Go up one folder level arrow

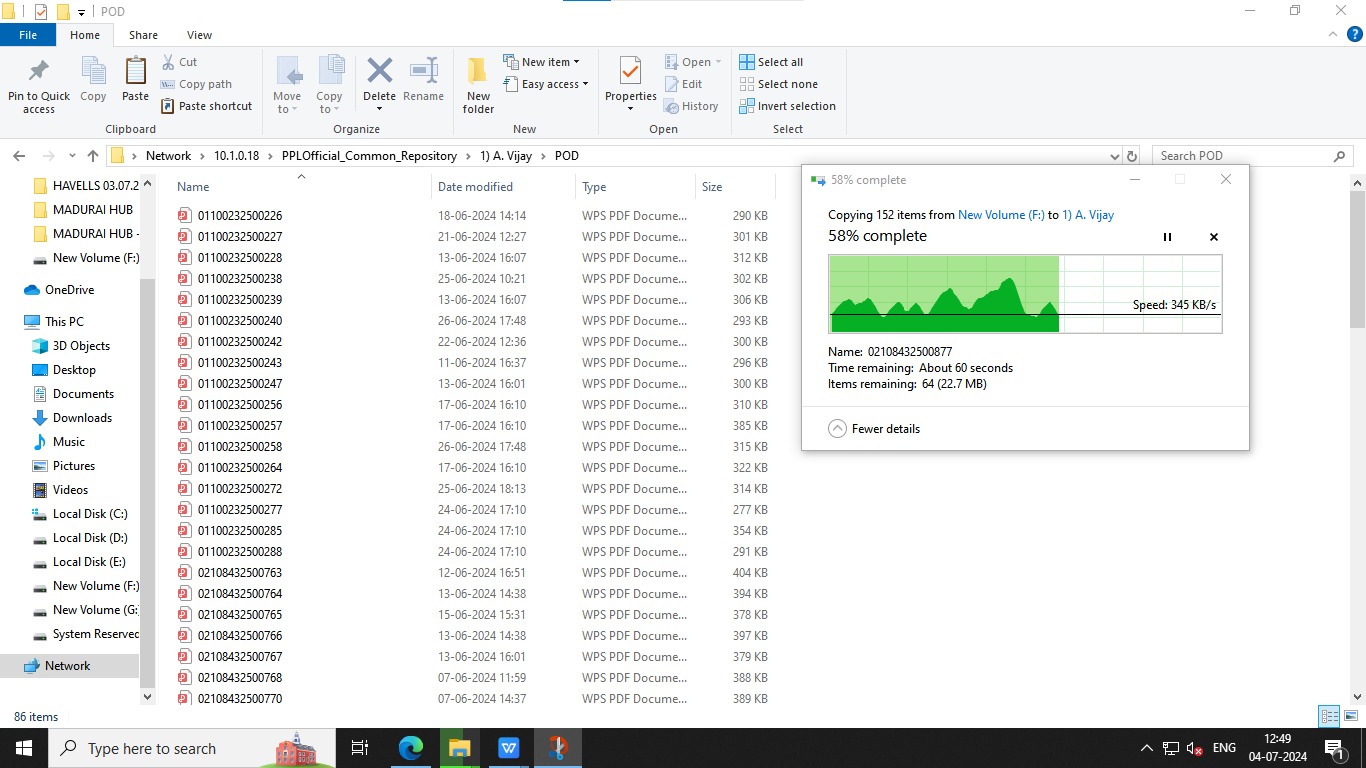93,156
